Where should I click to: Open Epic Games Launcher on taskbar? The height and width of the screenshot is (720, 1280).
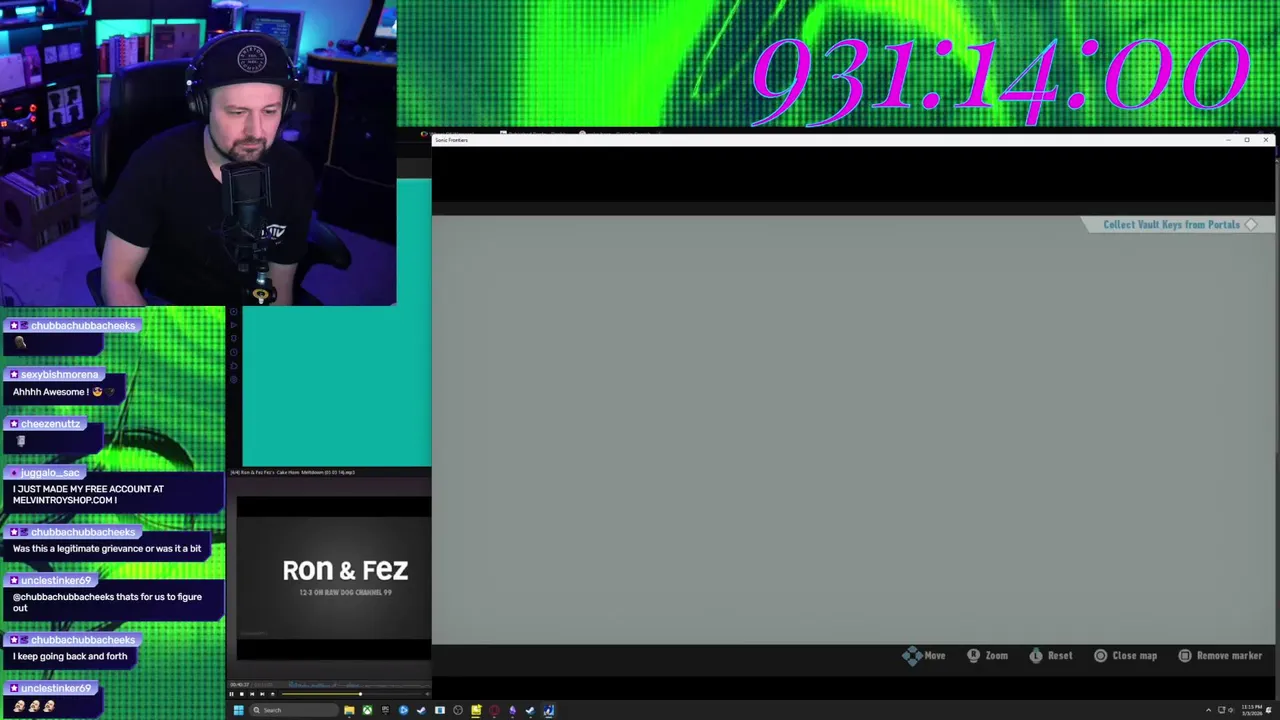[385, 710]
